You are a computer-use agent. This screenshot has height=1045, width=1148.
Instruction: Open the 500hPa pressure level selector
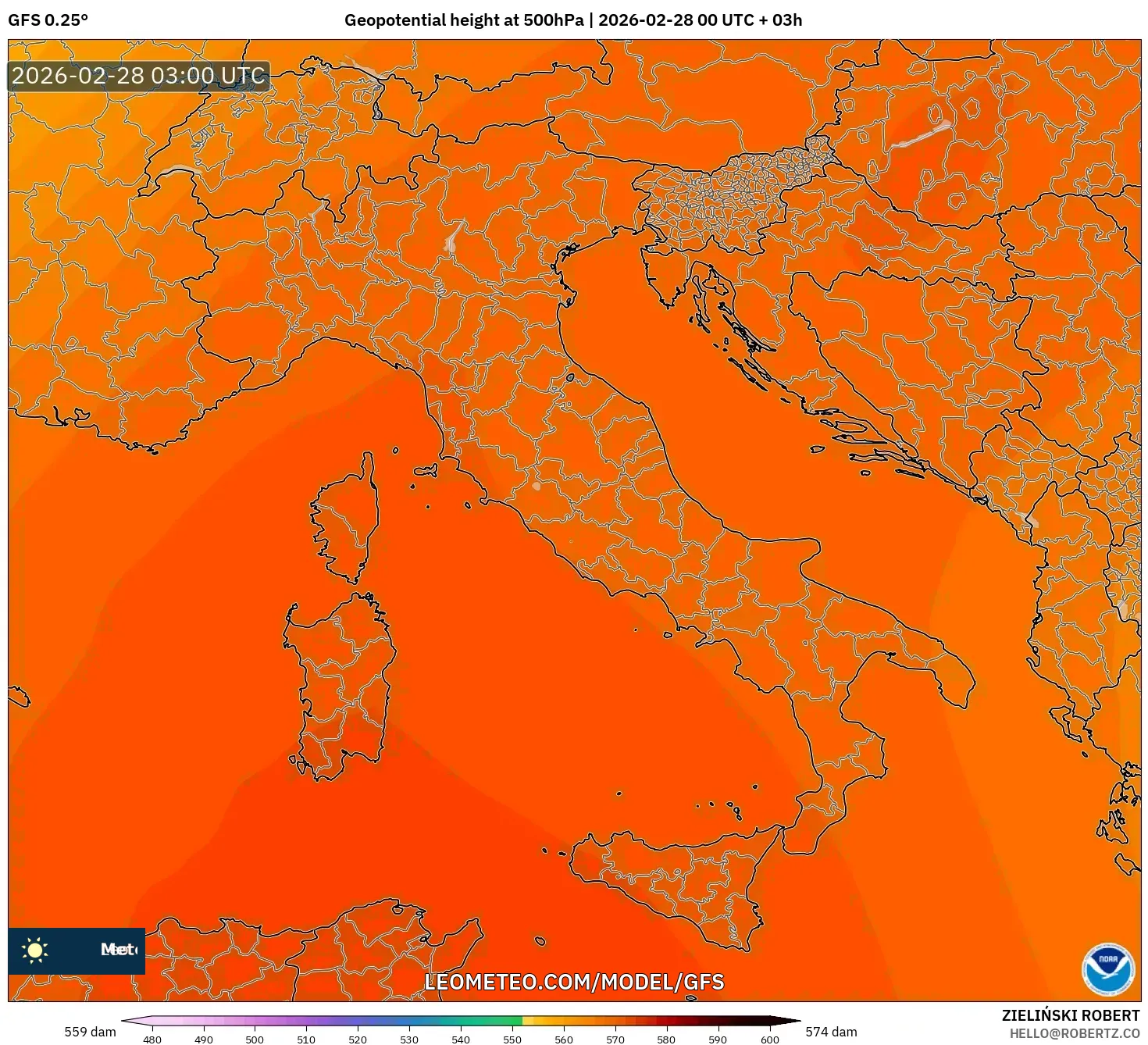(x=554, y=21)
